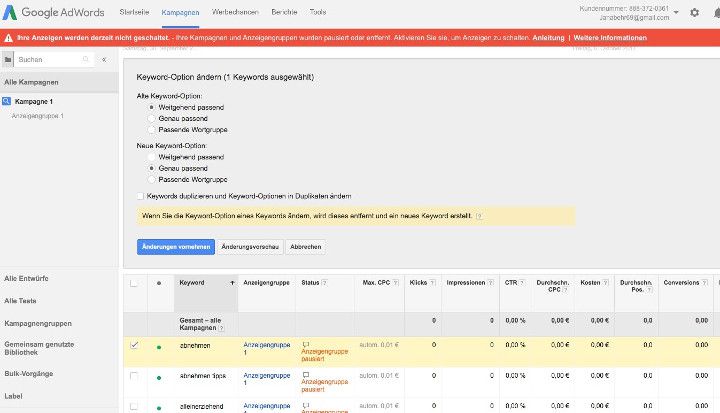Click green status dot of abnehmen tipps
Screen dimensions: 720x413
coord(159,378)
